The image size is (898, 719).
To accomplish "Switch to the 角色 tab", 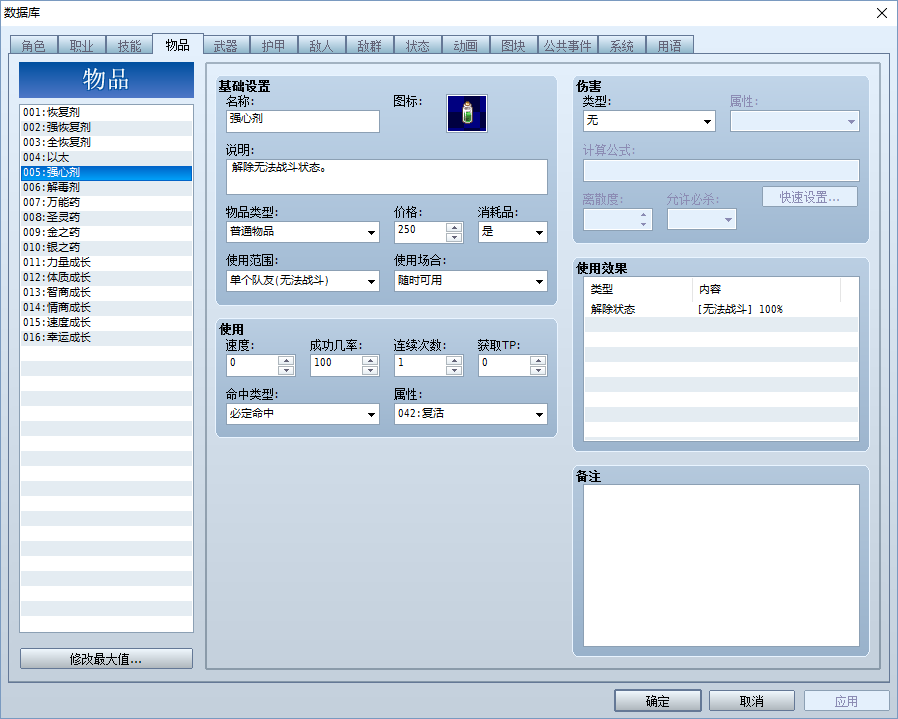I will 33,45.
